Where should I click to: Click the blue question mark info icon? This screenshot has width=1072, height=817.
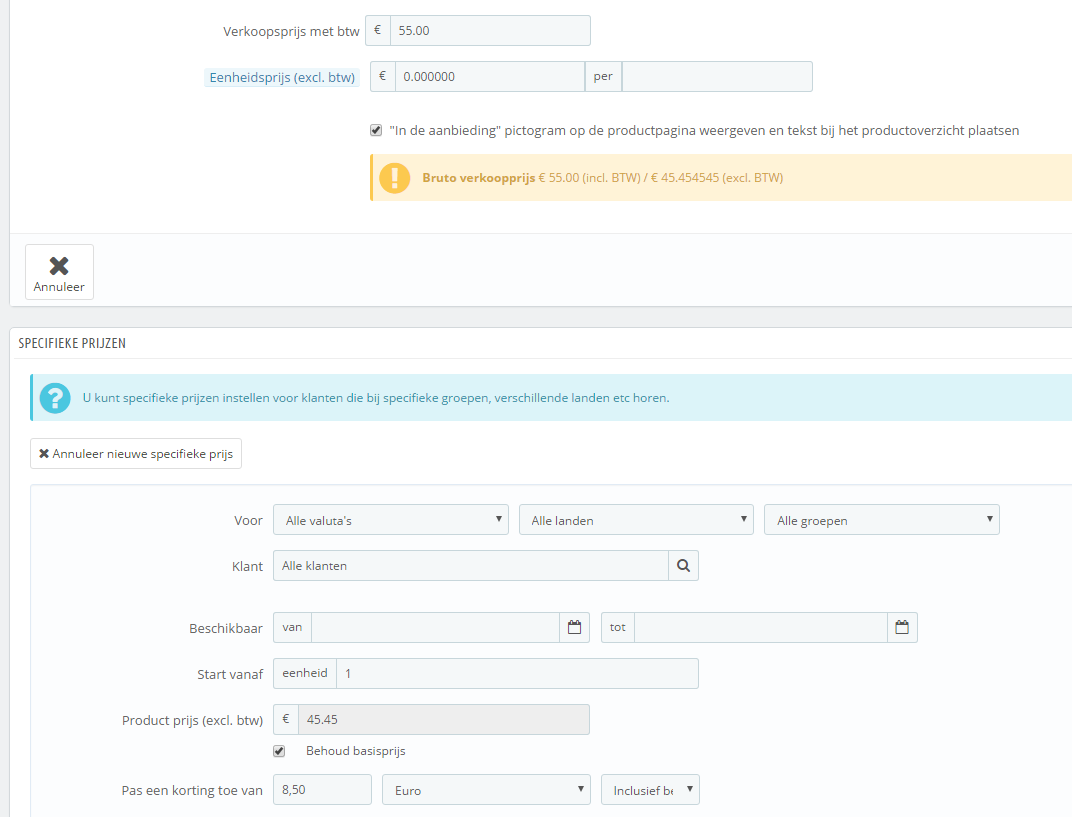point(55,397)
